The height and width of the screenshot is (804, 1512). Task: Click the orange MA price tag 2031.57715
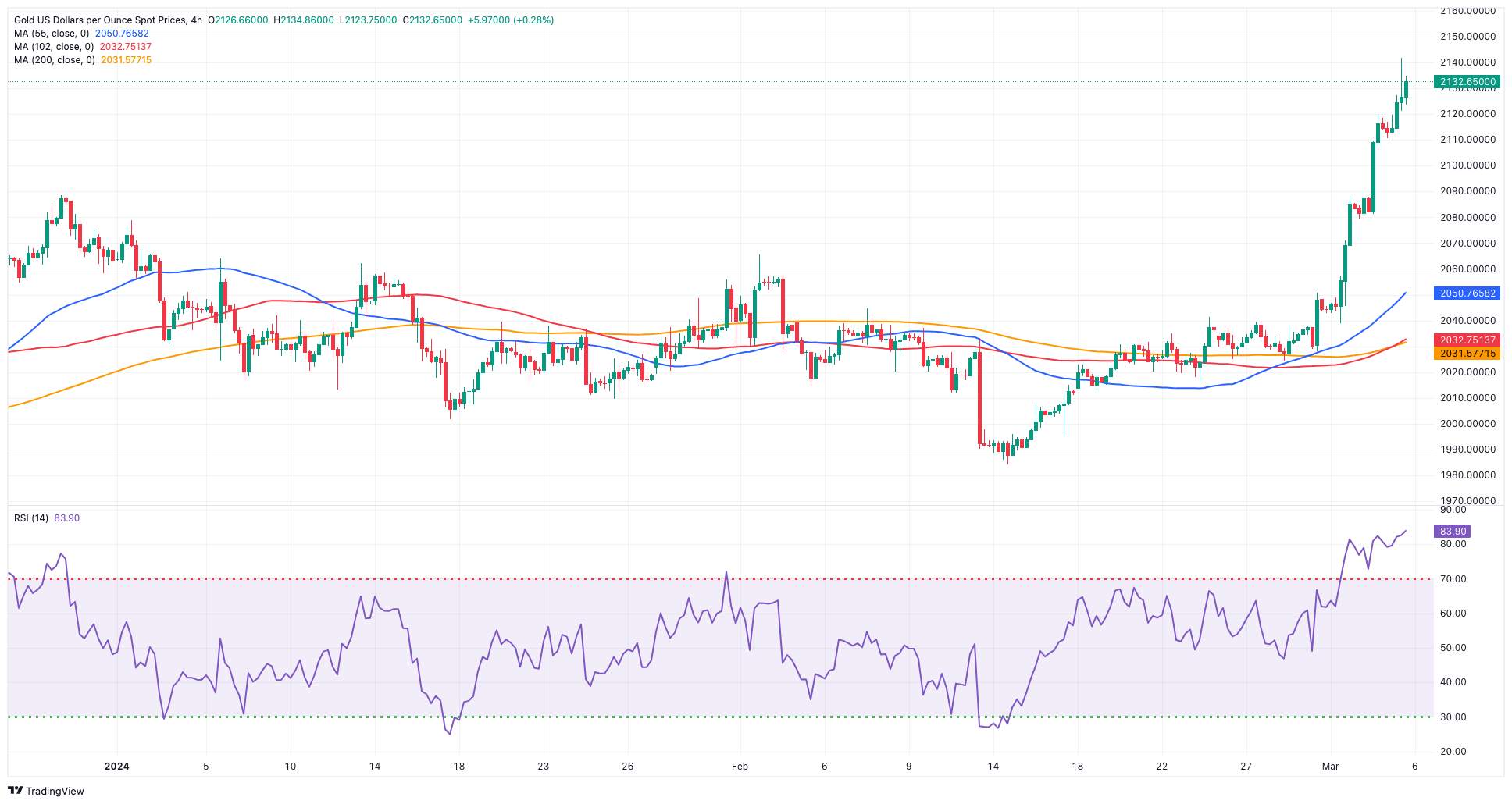1467,354
